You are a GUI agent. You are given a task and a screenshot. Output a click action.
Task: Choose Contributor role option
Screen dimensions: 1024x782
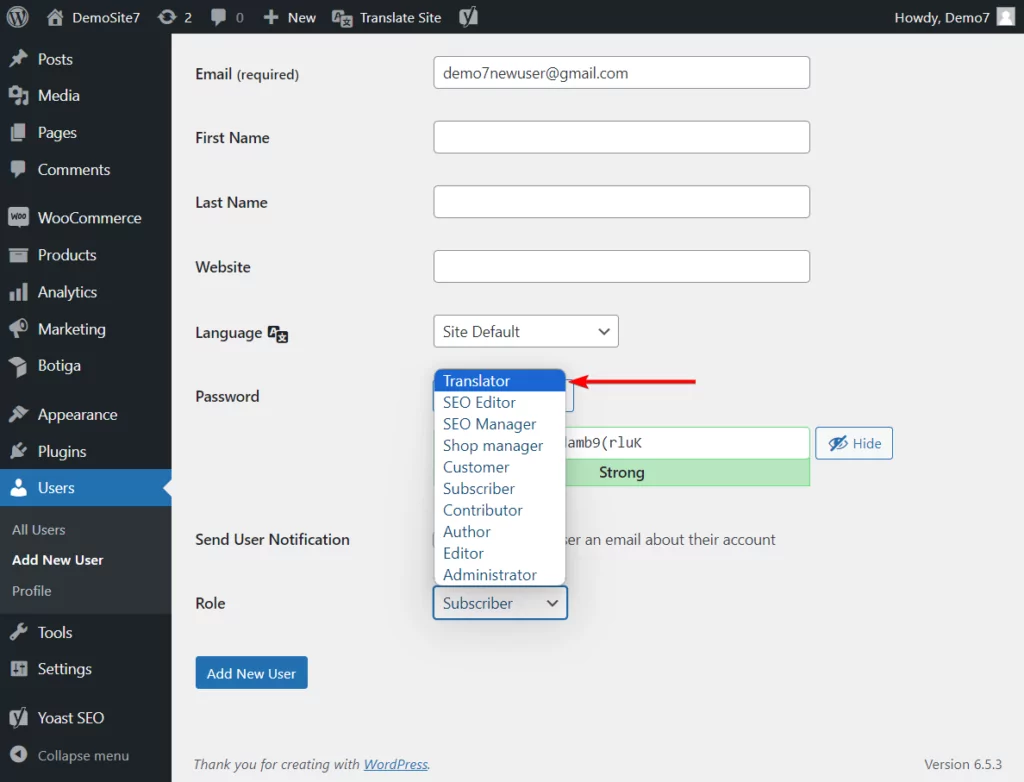pyautogui.click(x=500, y=510)
